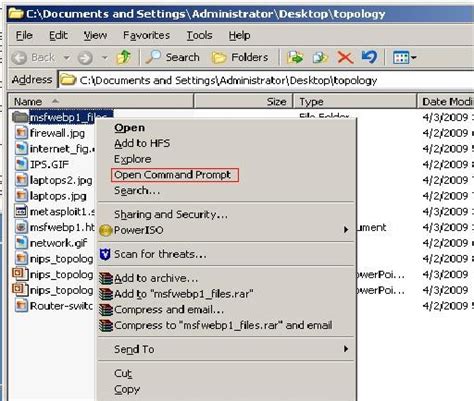The height and width of the screenshot is (401, 474).
Task: Select the firewall.jpg file icon
Action: click(21, 133)
